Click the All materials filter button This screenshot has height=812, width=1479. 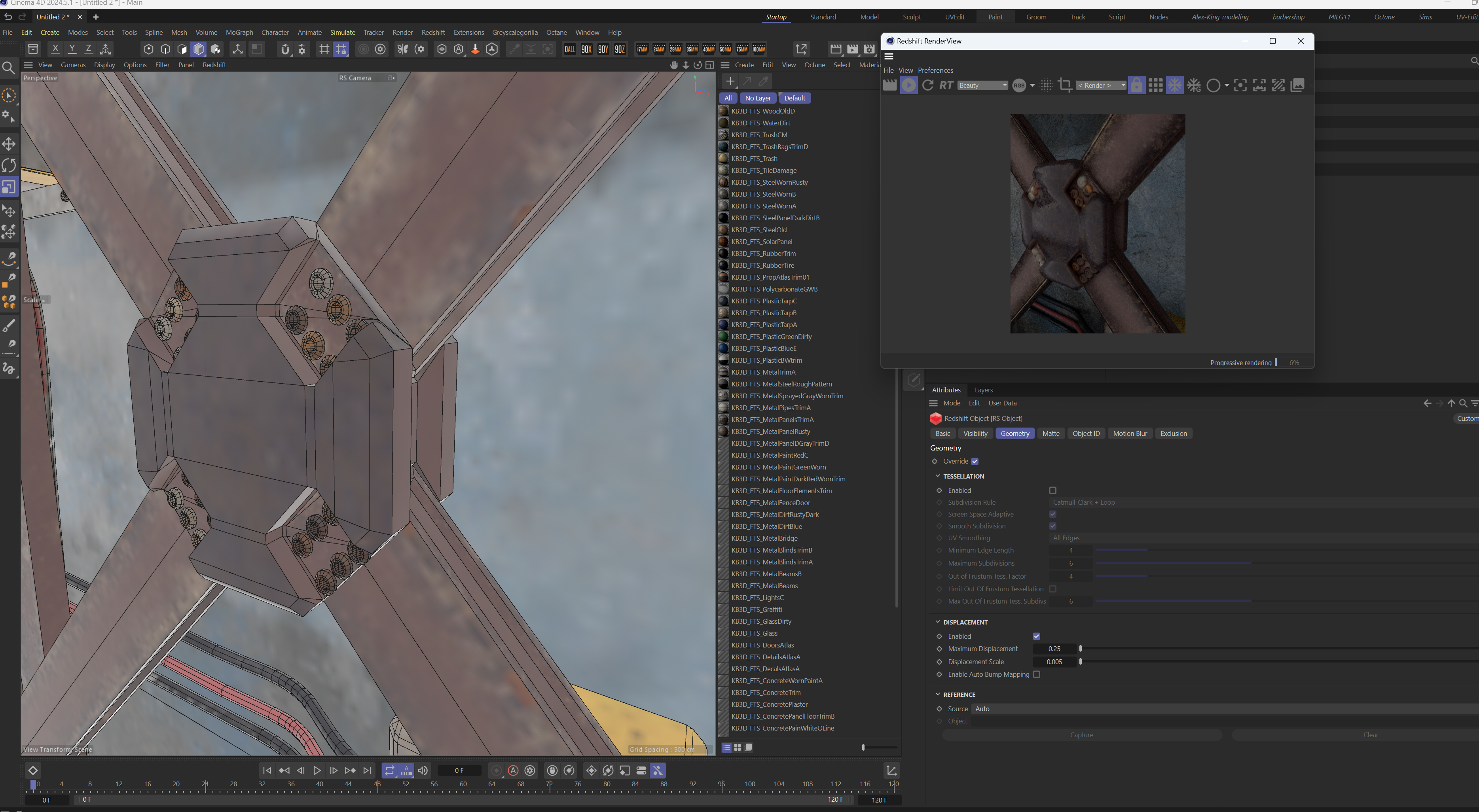click(728, 98)
